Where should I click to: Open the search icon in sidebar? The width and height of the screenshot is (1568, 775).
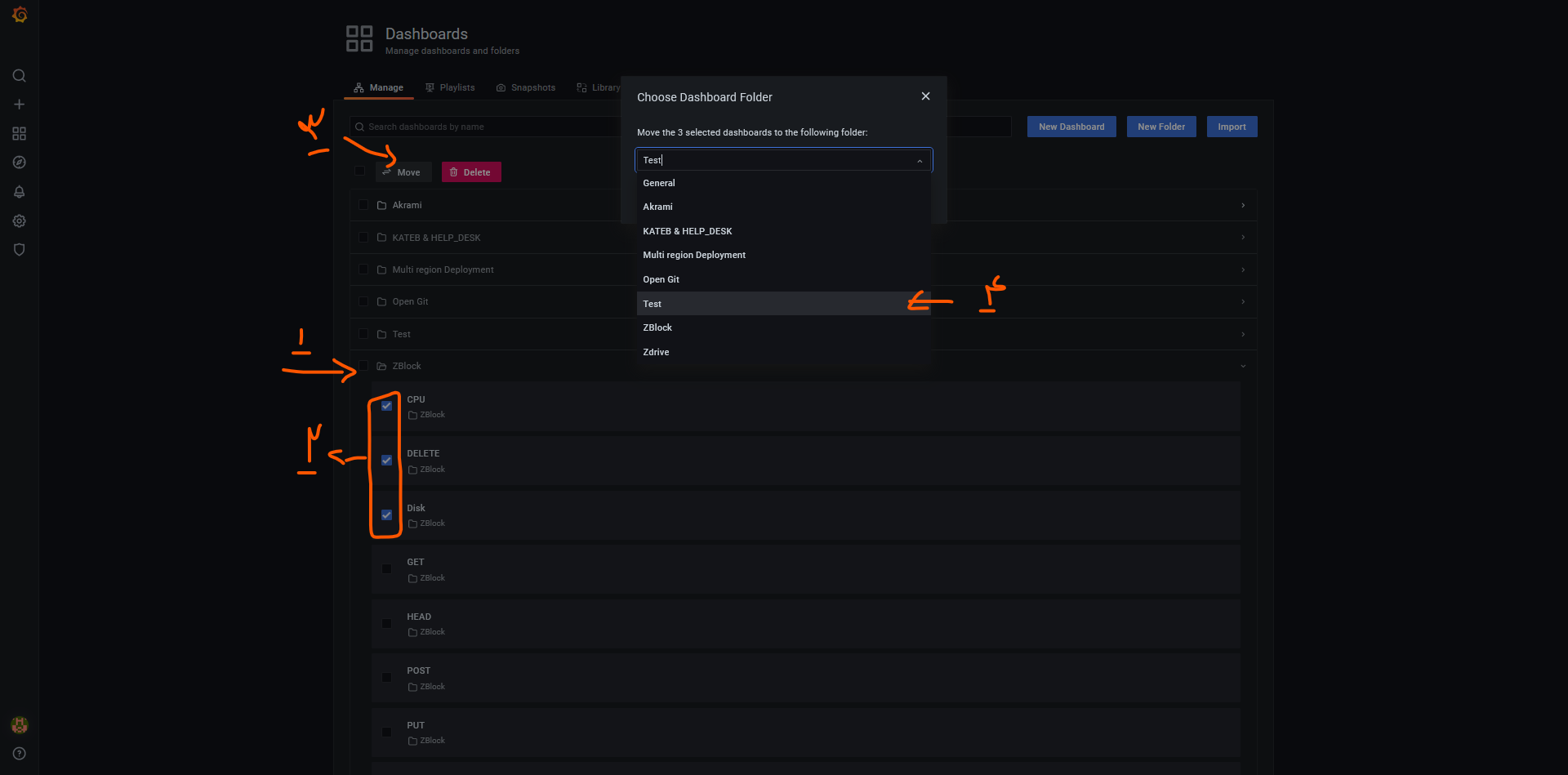pyautogui.click(x=20, y=76)
